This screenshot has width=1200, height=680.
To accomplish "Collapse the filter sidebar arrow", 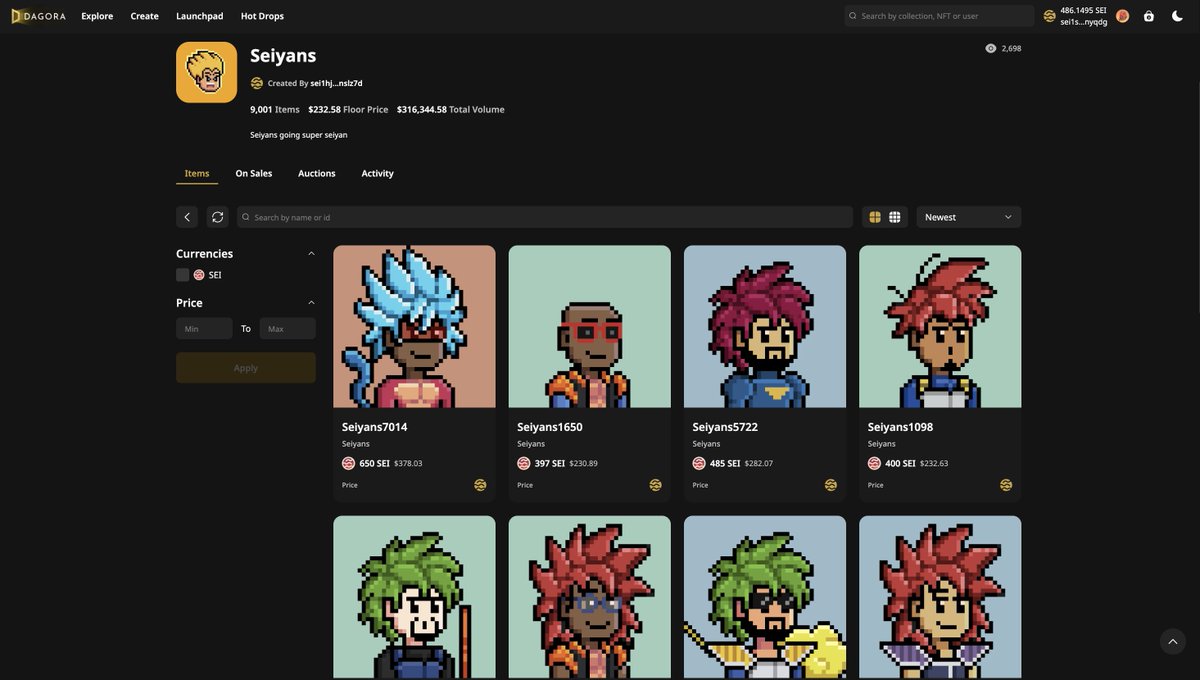I will click(187, 217).
